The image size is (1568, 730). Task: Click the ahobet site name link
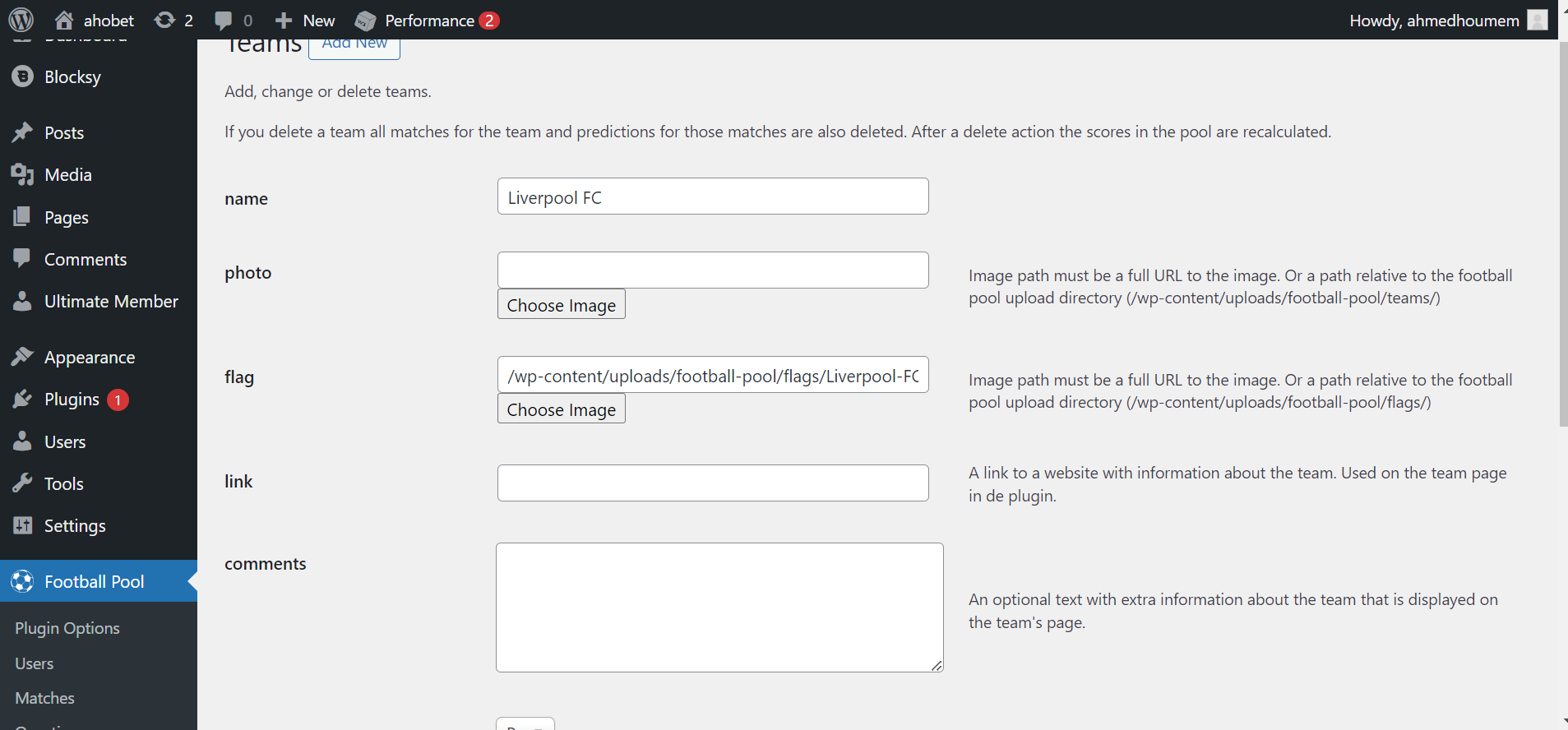(109, 21)
